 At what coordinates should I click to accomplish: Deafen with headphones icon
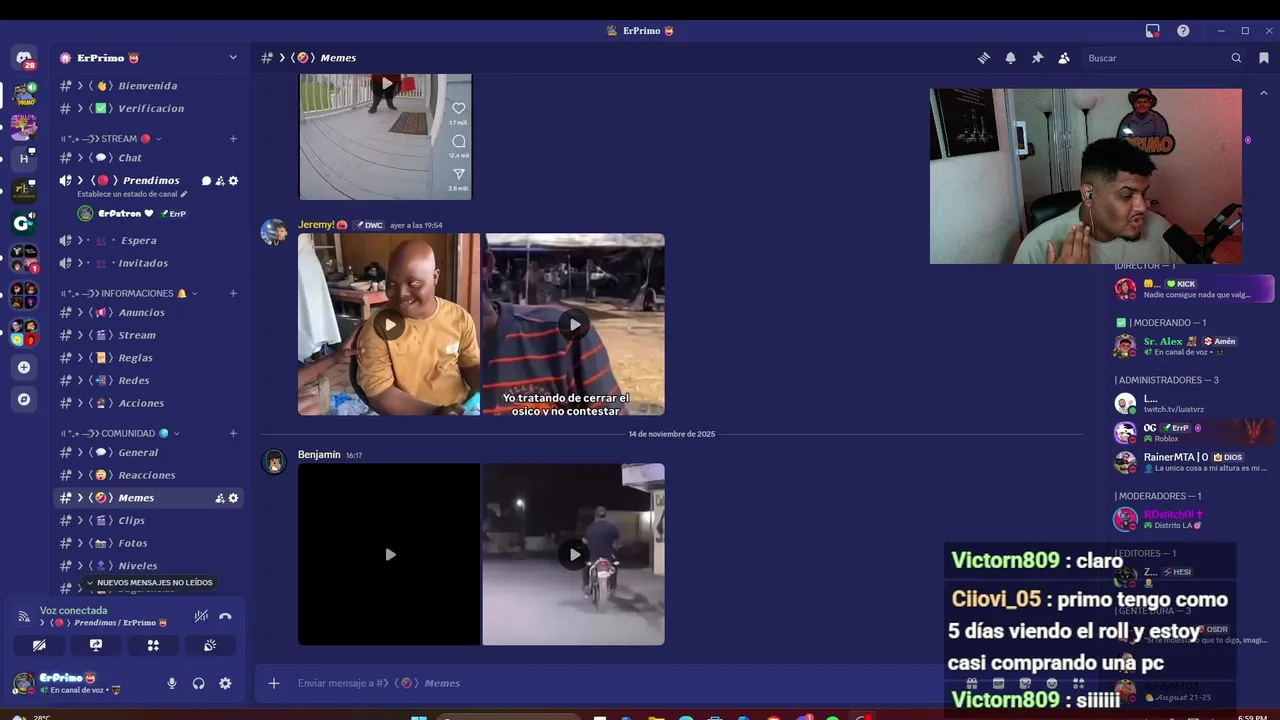click(198, 683)
